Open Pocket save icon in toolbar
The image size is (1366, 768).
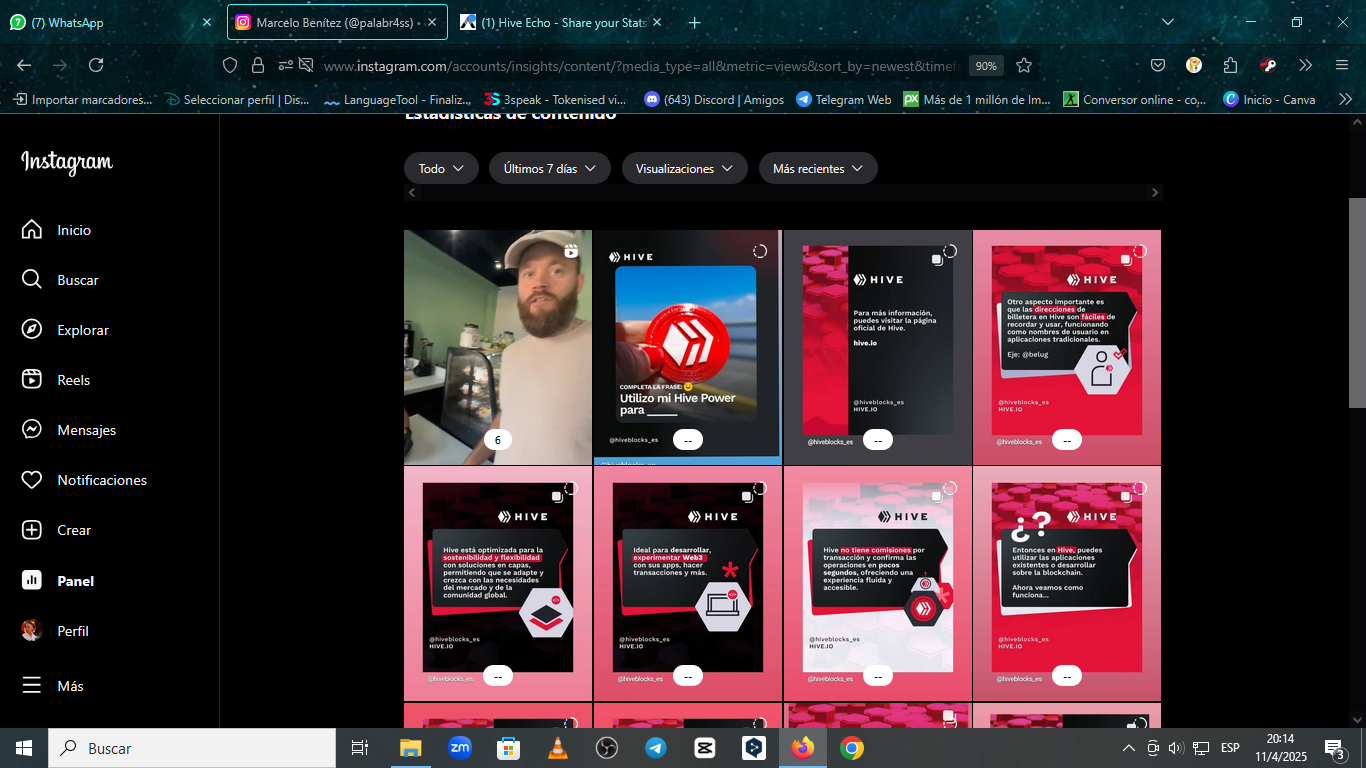click(x=1158, y=65)
